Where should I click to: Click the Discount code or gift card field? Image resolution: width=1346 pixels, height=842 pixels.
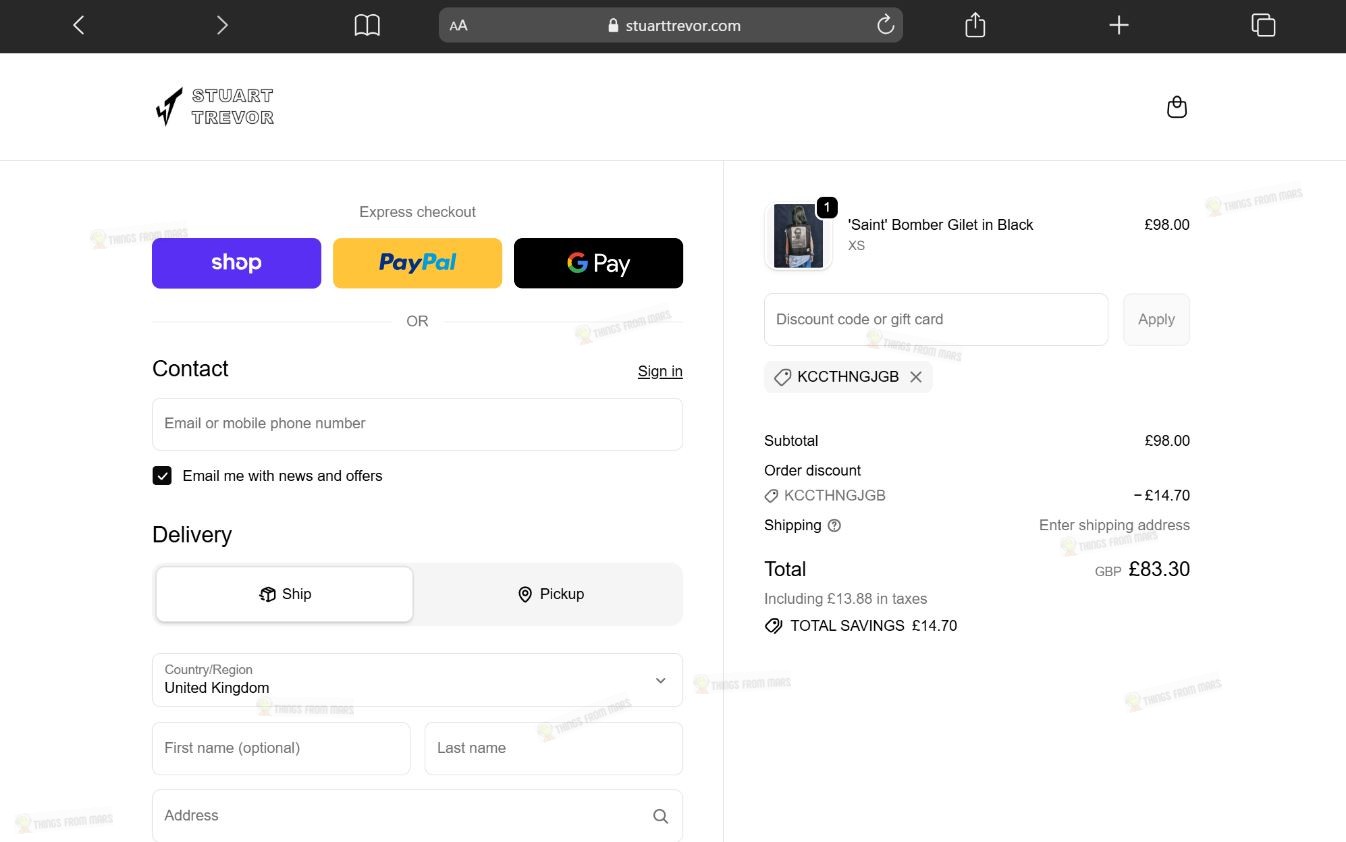pyautogui.click(x=936, y=319)
